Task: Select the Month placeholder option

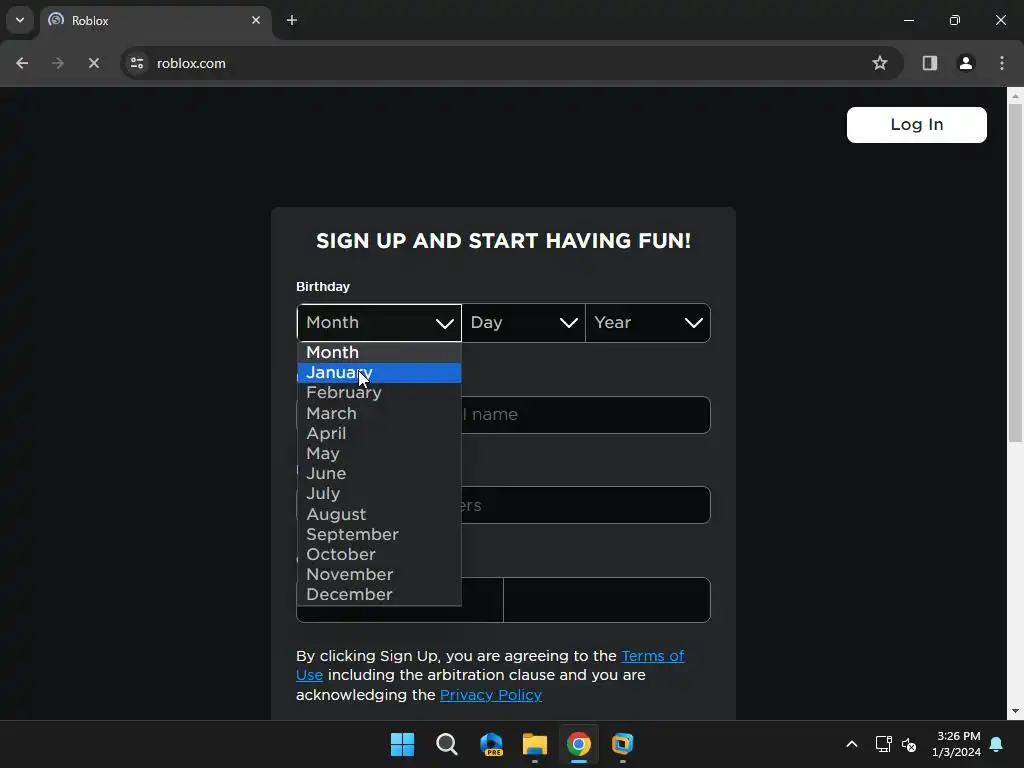Action: tap(379, 353)
